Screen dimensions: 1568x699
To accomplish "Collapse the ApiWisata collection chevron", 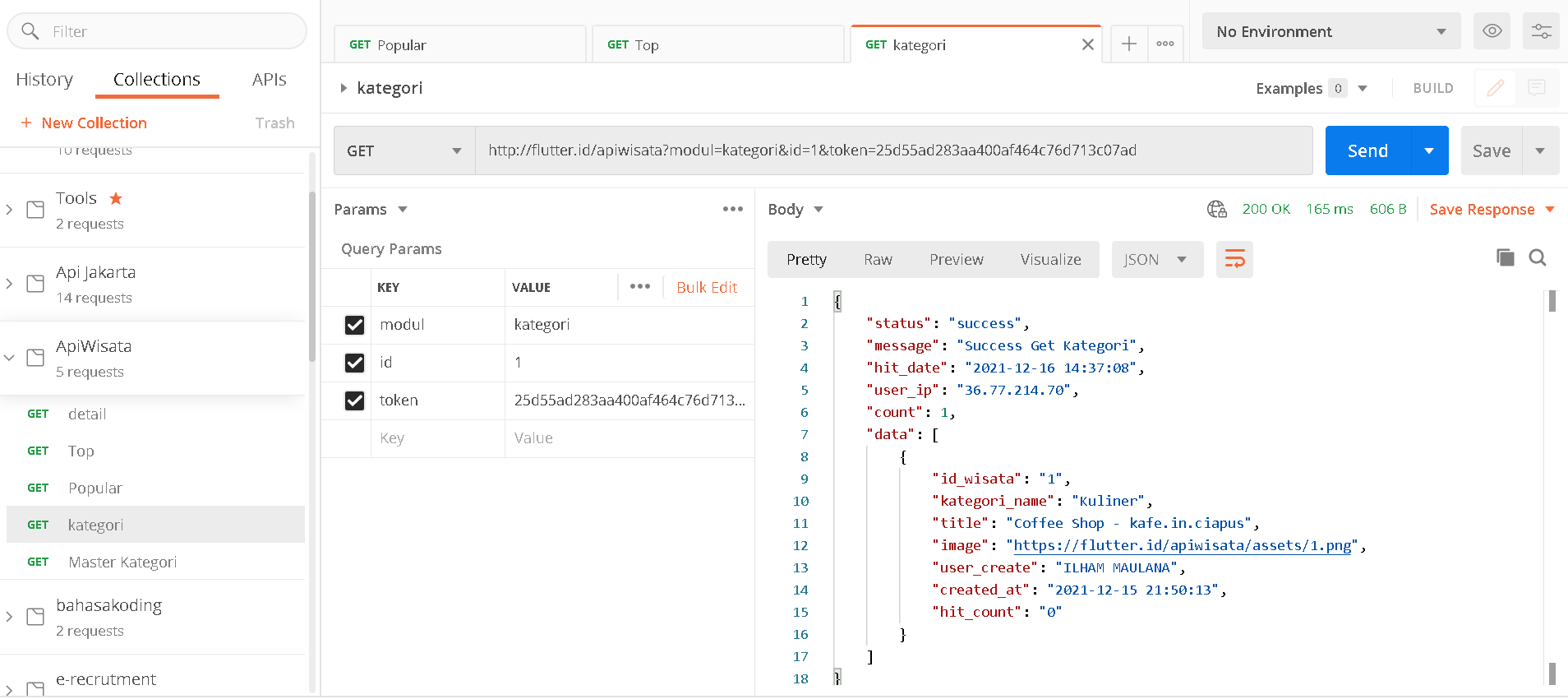I will (10, 358).
